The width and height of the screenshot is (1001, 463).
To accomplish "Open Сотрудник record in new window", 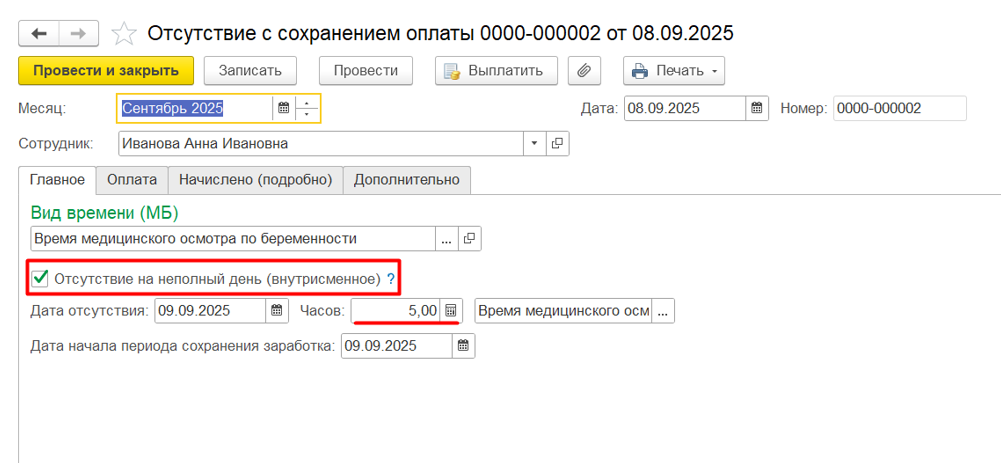I will click(x=558, y=144).
